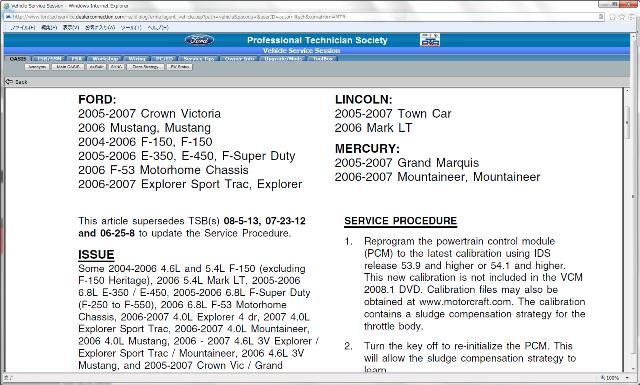The height and width of the screenshot is (385, 640).
Task: Click the 2005-2006 E-350, E-450 line
Action: click(x=187, y=156)
